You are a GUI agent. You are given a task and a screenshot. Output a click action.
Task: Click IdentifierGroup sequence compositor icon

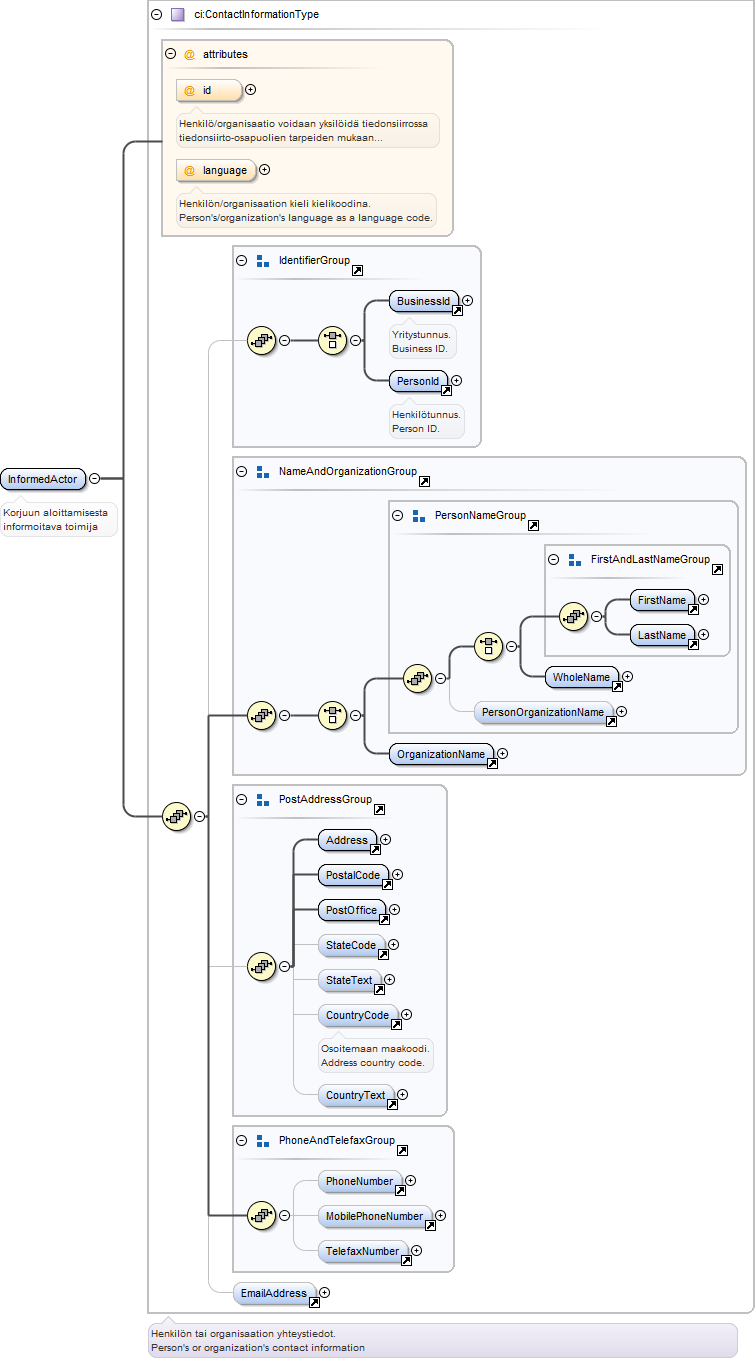pyautogui.click(x=261, y=340)
